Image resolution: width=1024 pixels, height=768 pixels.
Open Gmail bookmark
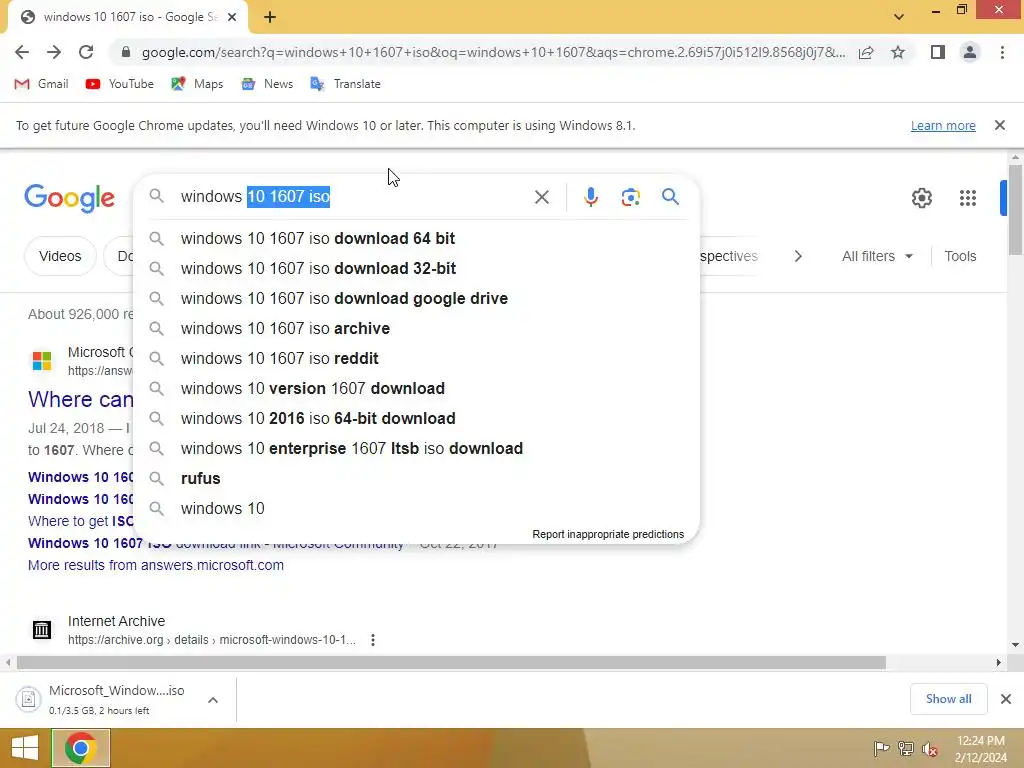coord(41,84)
